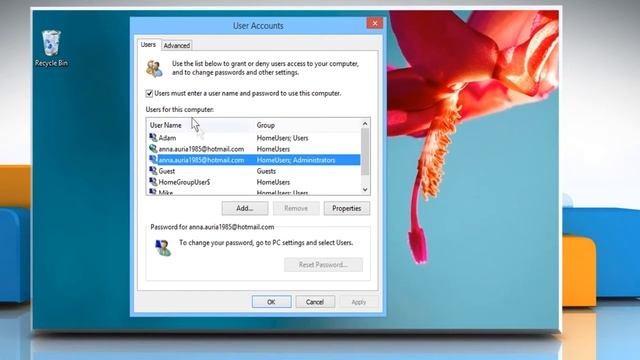
Task: Open Properties for the selected user
Action: (x=347, y=208)
